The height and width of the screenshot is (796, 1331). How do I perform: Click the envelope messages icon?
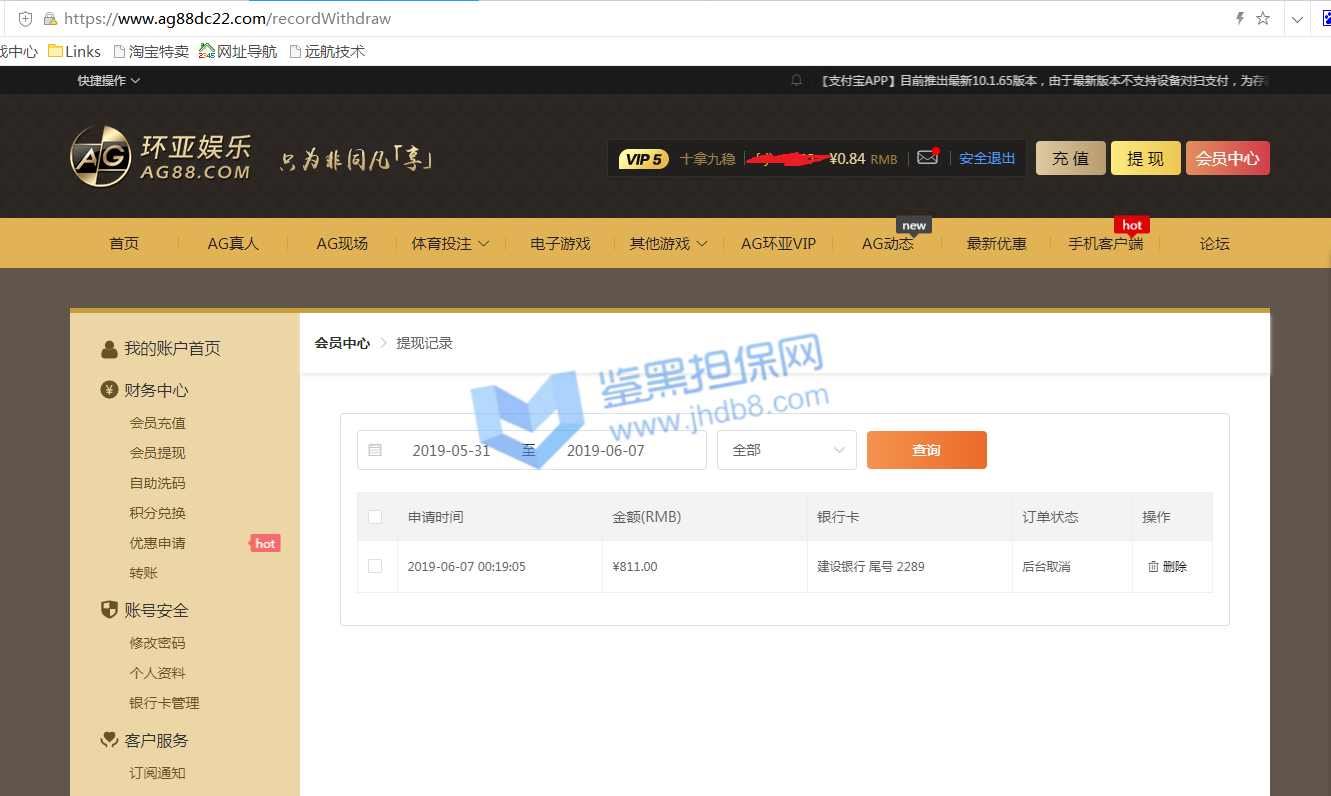click(x=927, y=158)
